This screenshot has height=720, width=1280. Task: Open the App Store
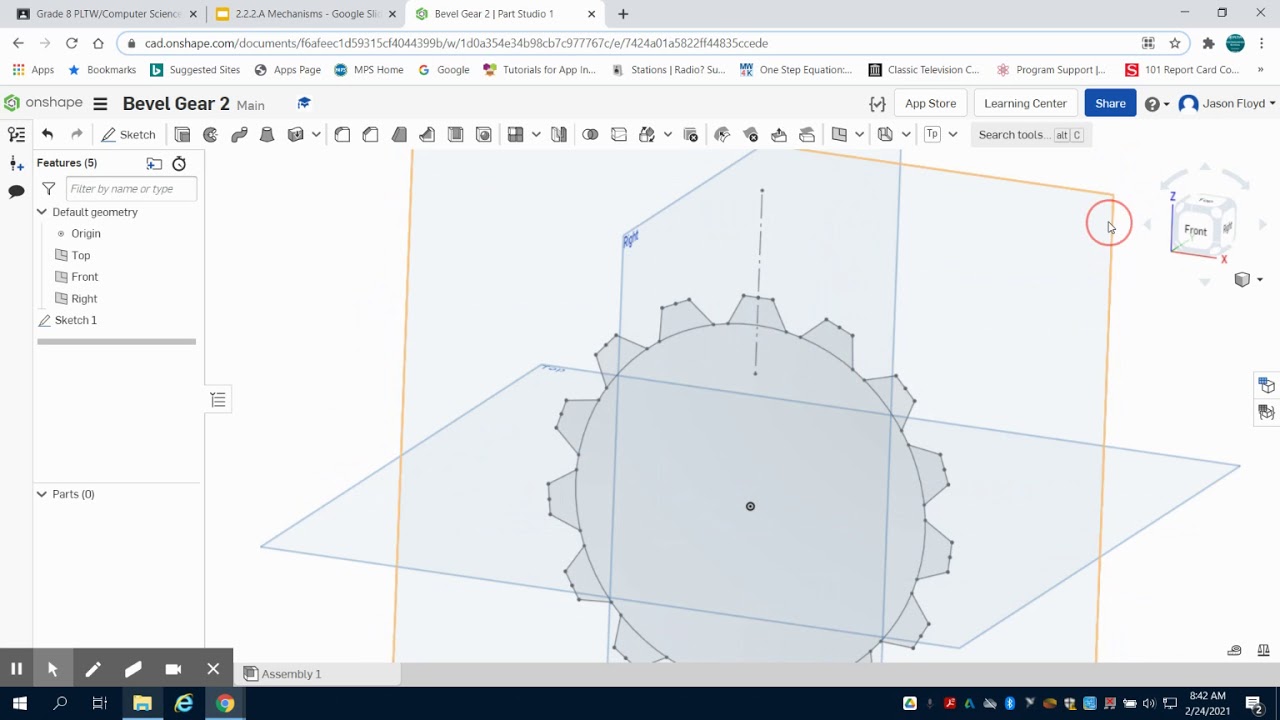(930, 103)
